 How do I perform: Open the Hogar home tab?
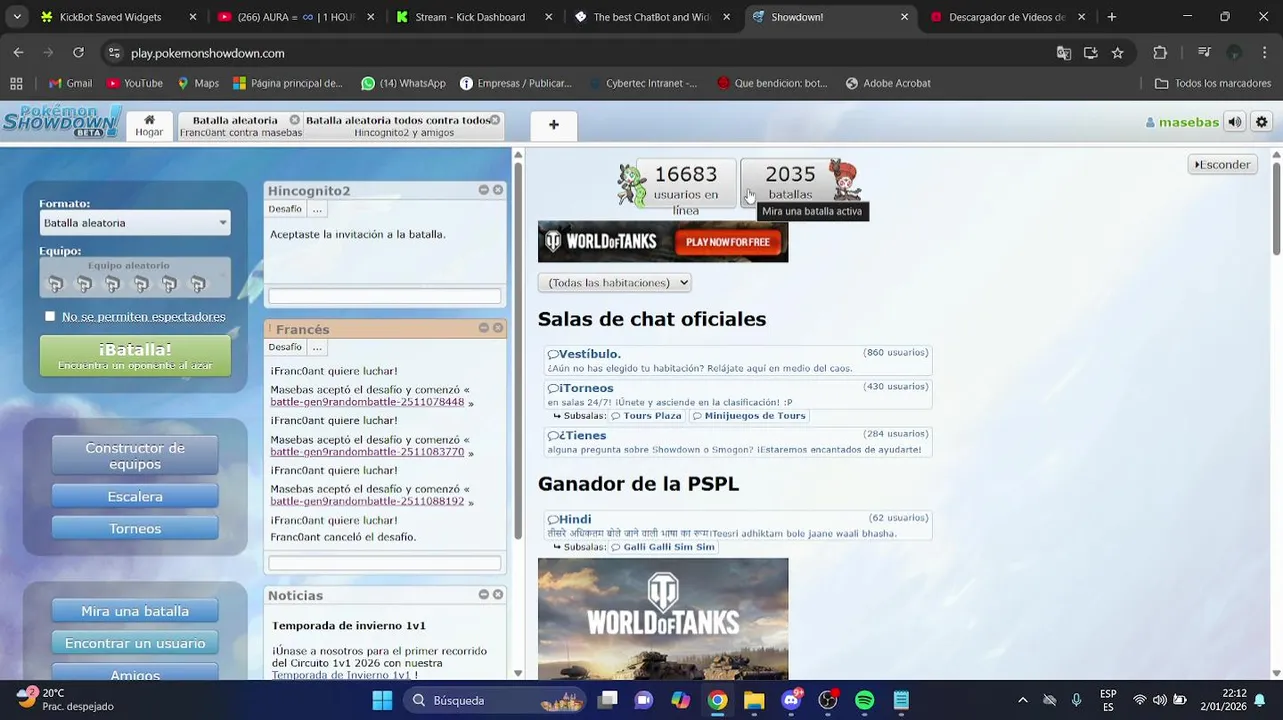point(149,125)
